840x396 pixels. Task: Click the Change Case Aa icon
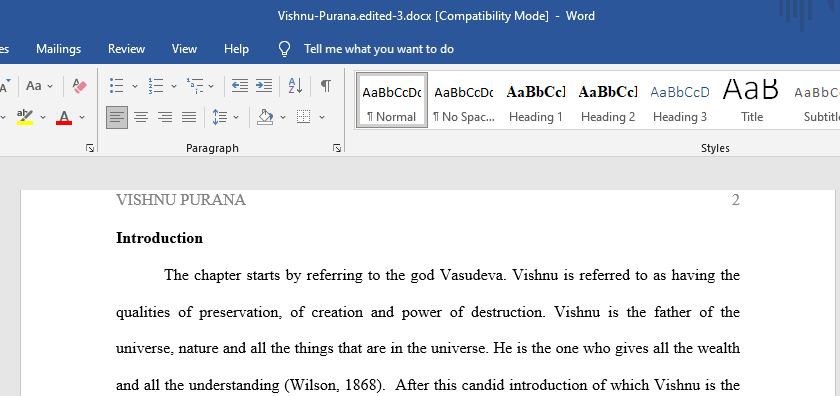click(34, 86)
